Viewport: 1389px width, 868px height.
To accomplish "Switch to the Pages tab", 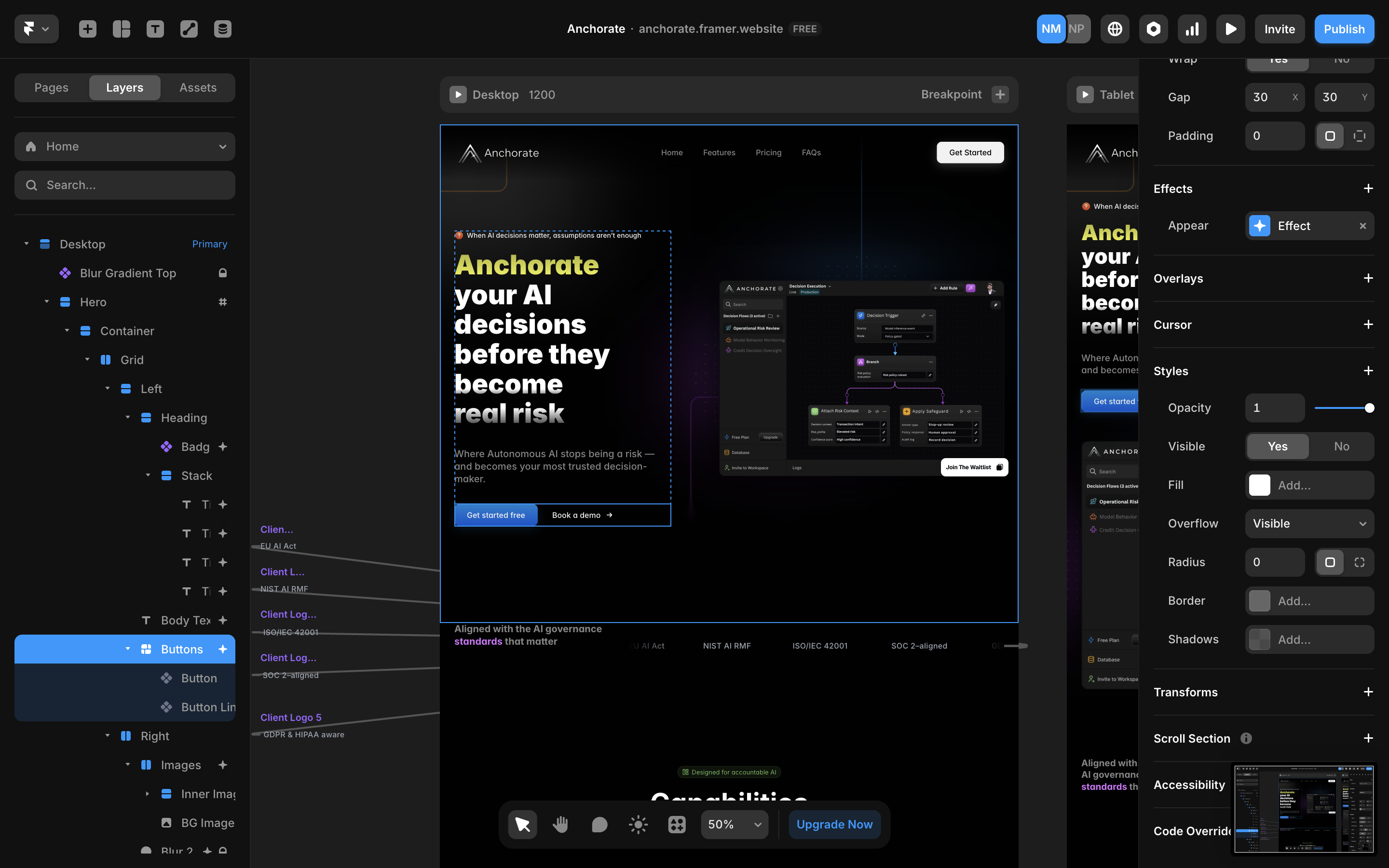I will [52, 87].
